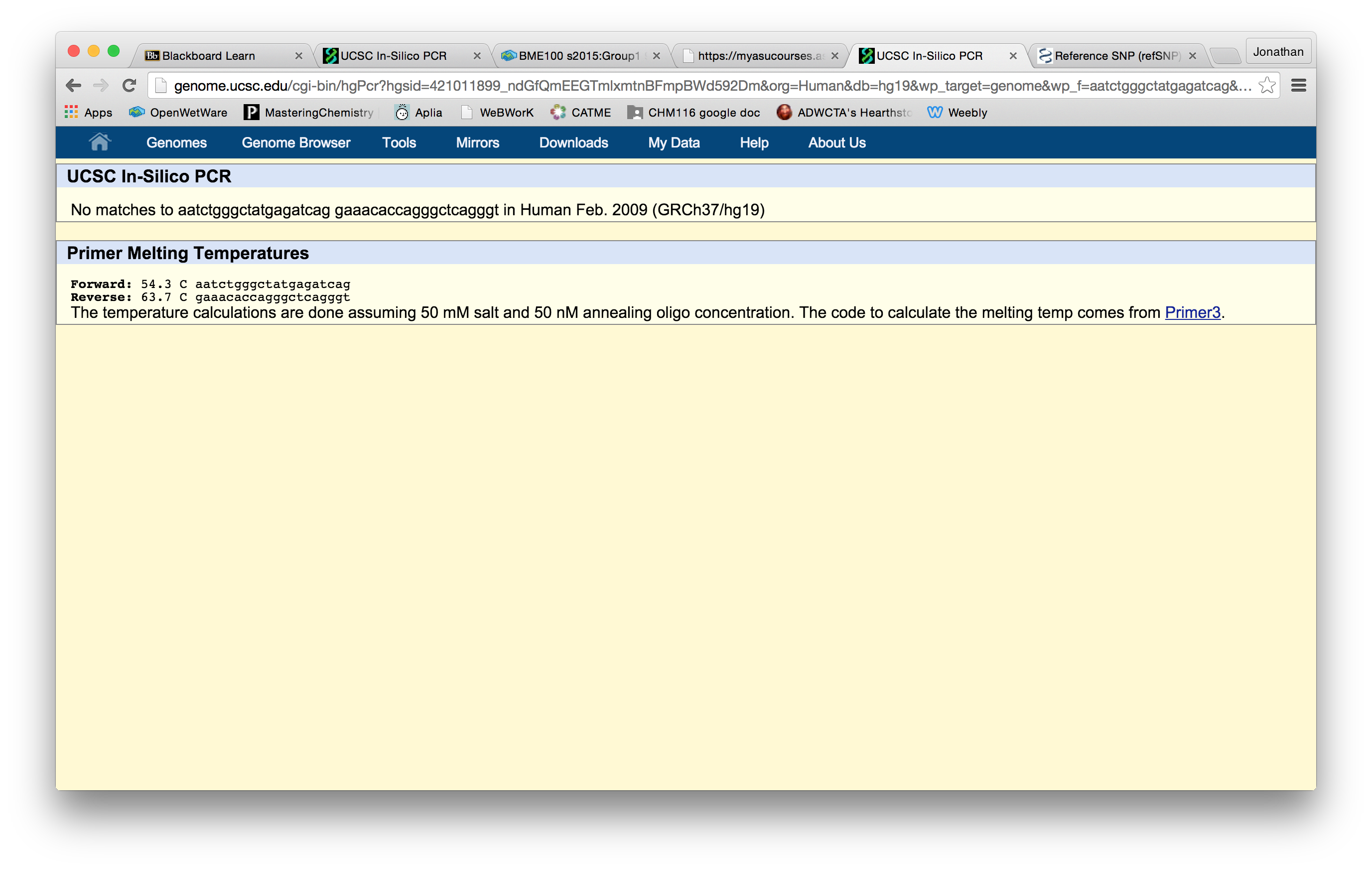Expand the Tools menu
The width and height of the screenshot is (1372, 870).
399,143
